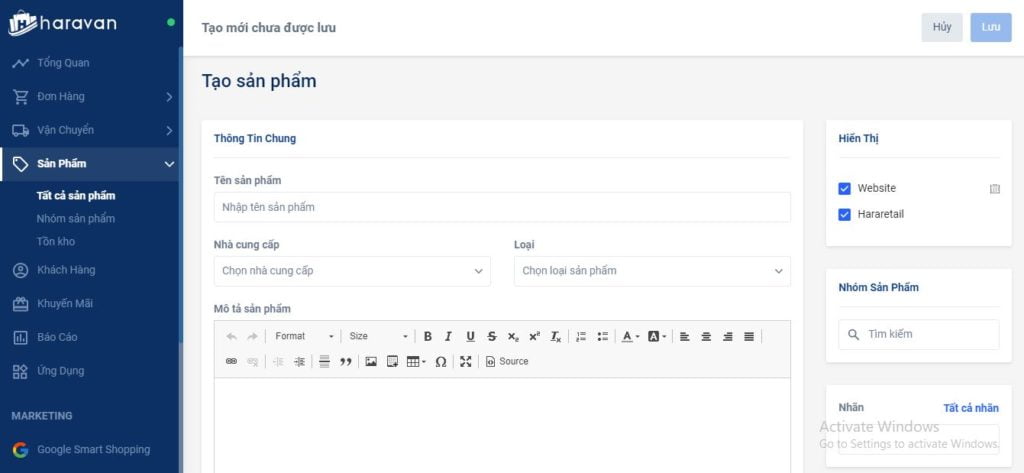Click the underline formatting icon
The height and width of the screenshot is (473, 1024).
click(x=470, y=336)
